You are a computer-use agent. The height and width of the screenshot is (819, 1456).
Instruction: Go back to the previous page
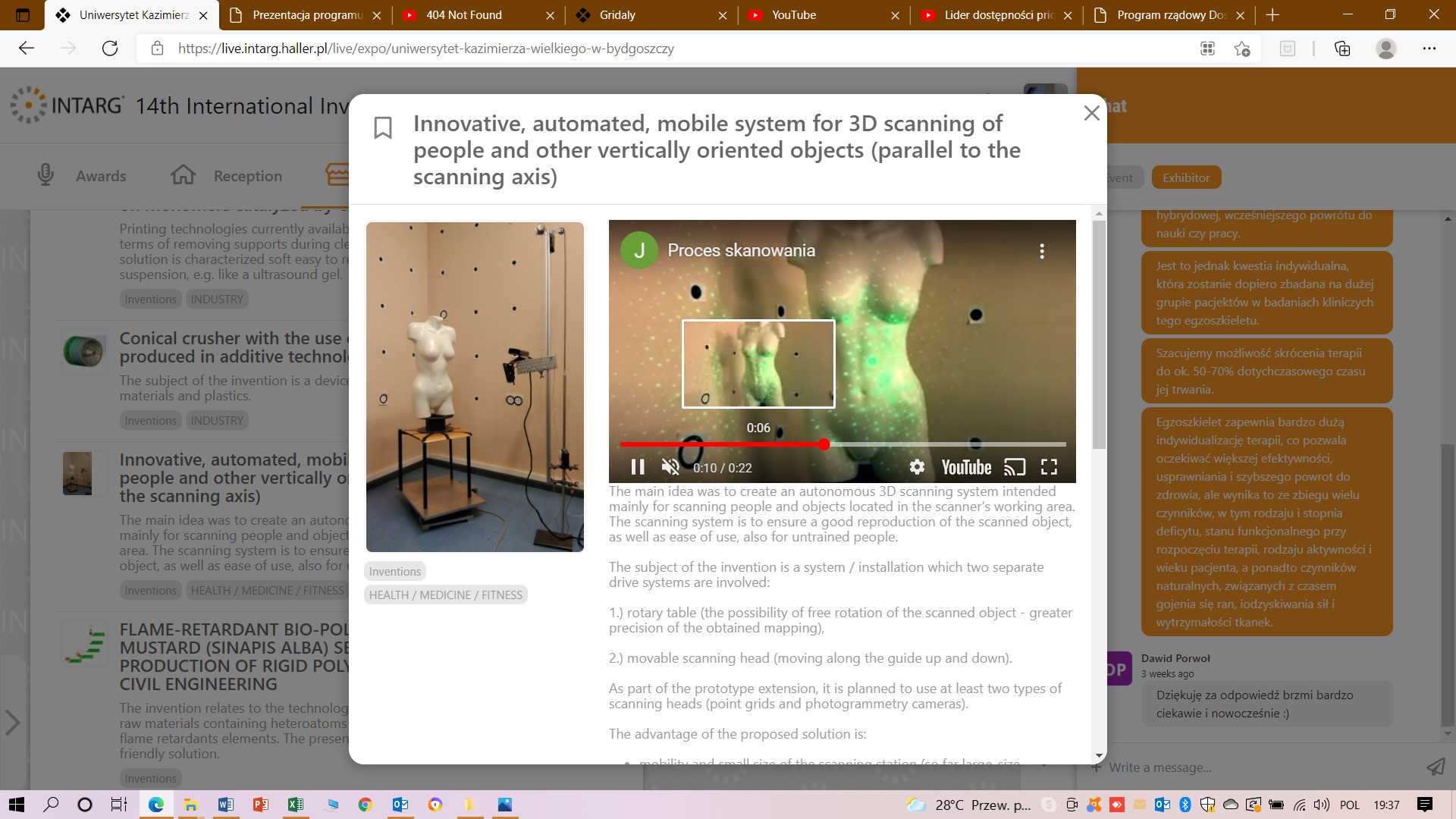click(x=27, y=49)
